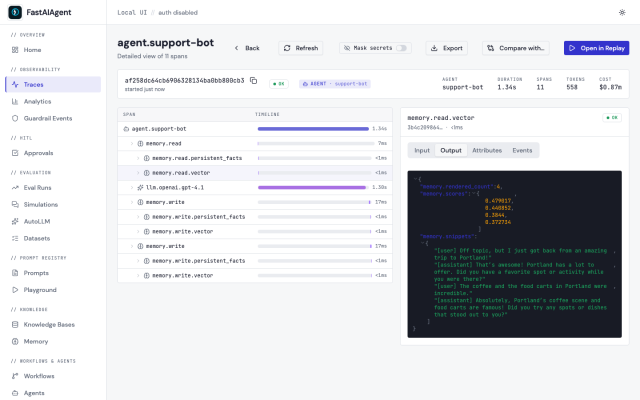Copy the trace ID with the copy icon
The height and width of the screenshot is (400, 640).
tap(253, 80)
